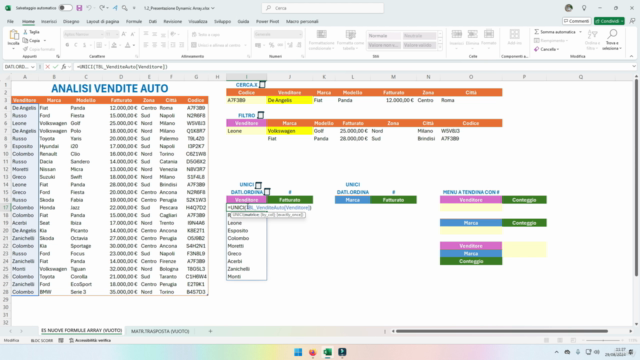This screenshot has width=640, height=360.
Task: Open the file name dropdown in title bar
Action: coord(213,8)
